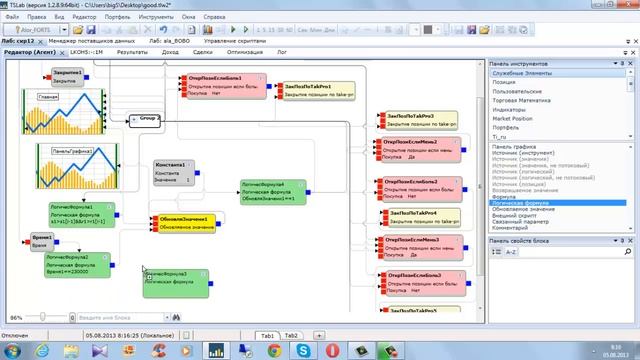Expand the Group 2 block
Screen dimensions: 640x360
[134, 120]
